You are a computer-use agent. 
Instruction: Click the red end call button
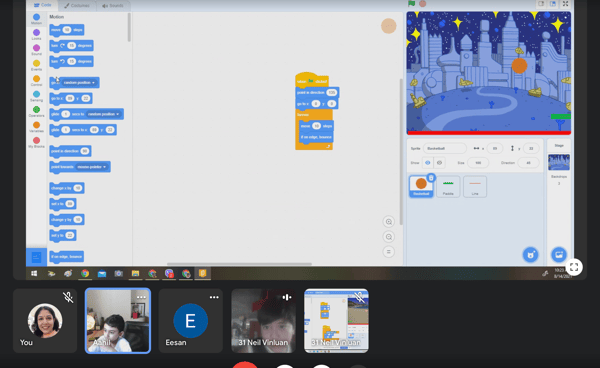pyautogui.click(x=245, y=365)
